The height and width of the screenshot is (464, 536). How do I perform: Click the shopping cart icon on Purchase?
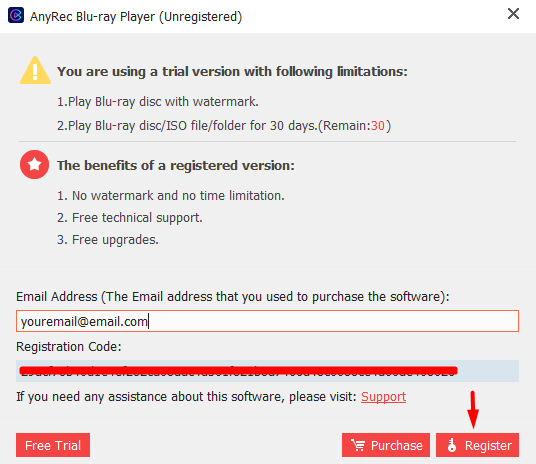(358, 445)
